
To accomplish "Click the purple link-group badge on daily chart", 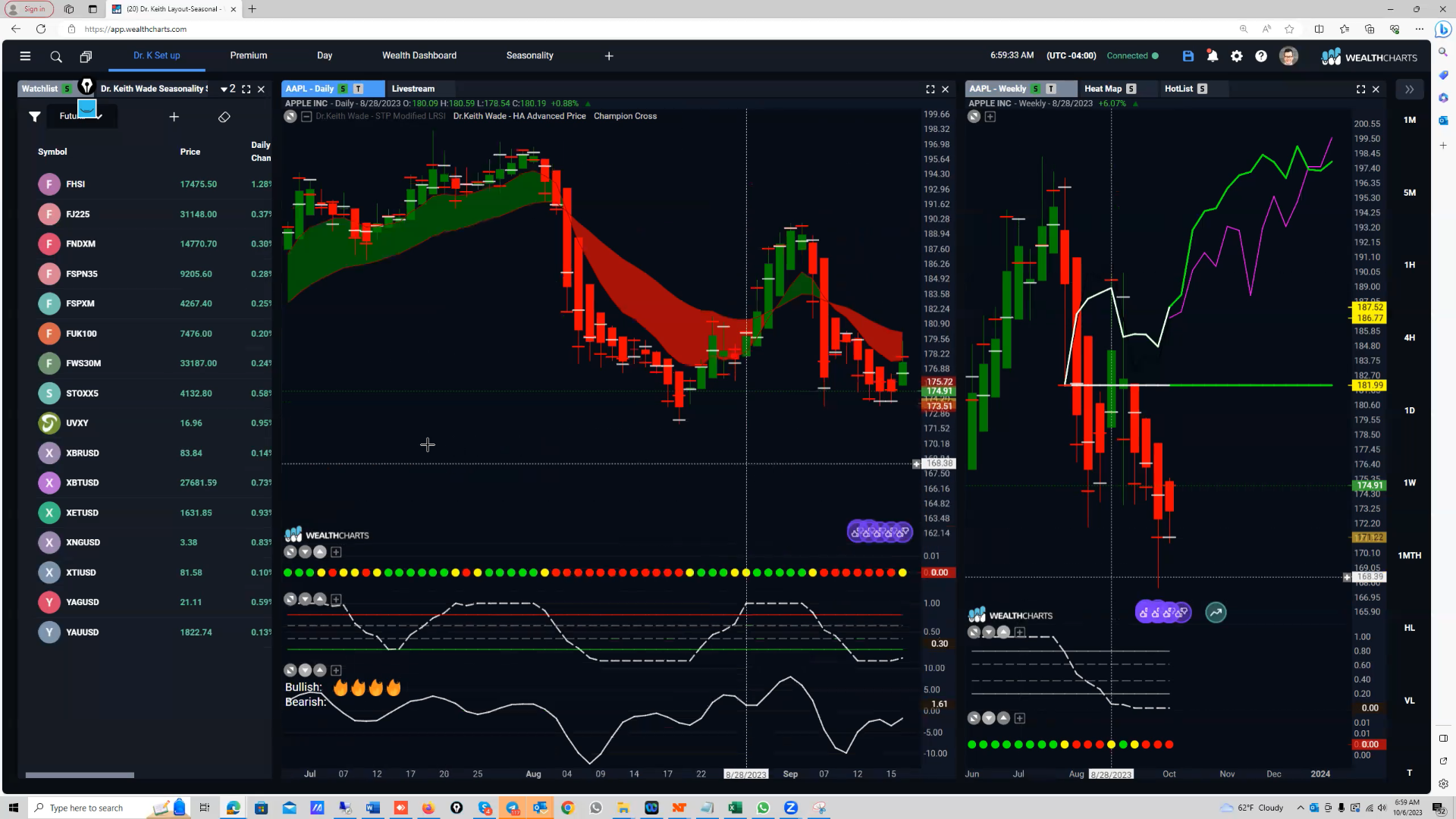I will pyautogui.click(x=880, y=532).
